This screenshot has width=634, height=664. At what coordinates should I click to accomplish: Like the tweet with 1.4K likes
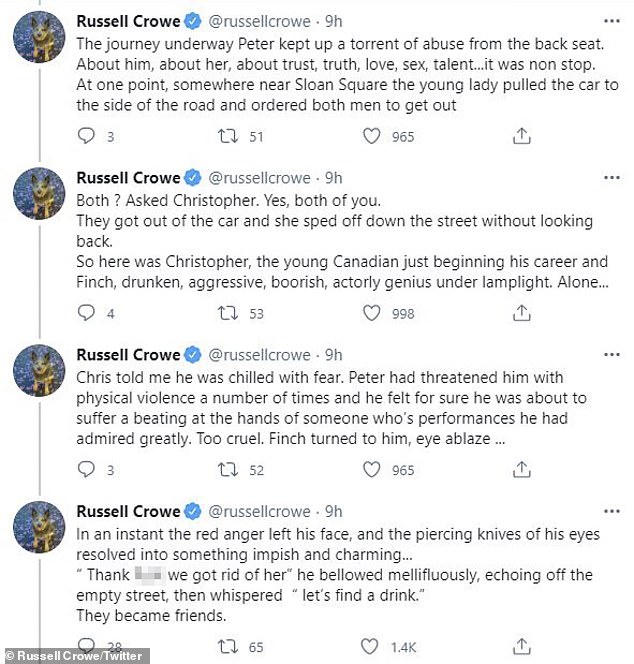[373, 647]
